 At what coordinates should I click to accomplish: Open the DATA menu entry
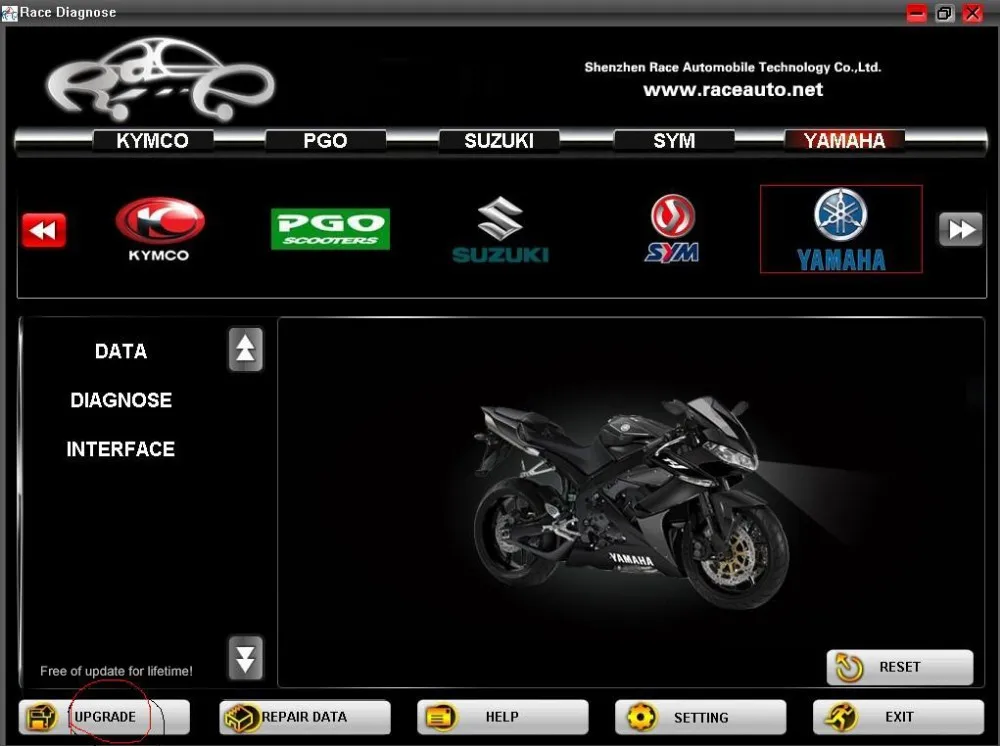(x=121, y=351)
